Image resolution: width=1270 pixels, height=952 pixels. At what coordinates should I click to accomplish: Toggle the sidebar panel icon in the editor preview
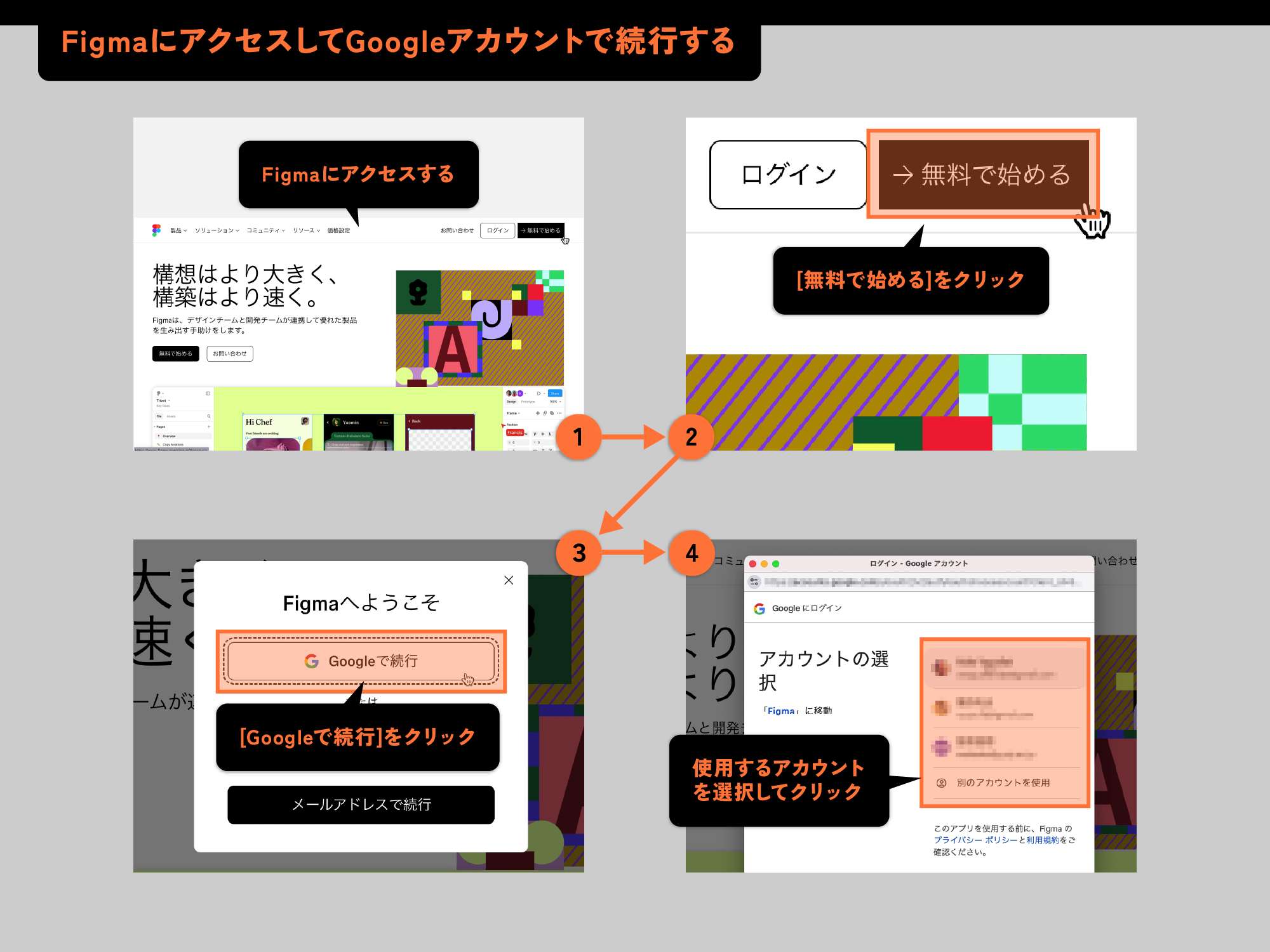pos(208,393)
